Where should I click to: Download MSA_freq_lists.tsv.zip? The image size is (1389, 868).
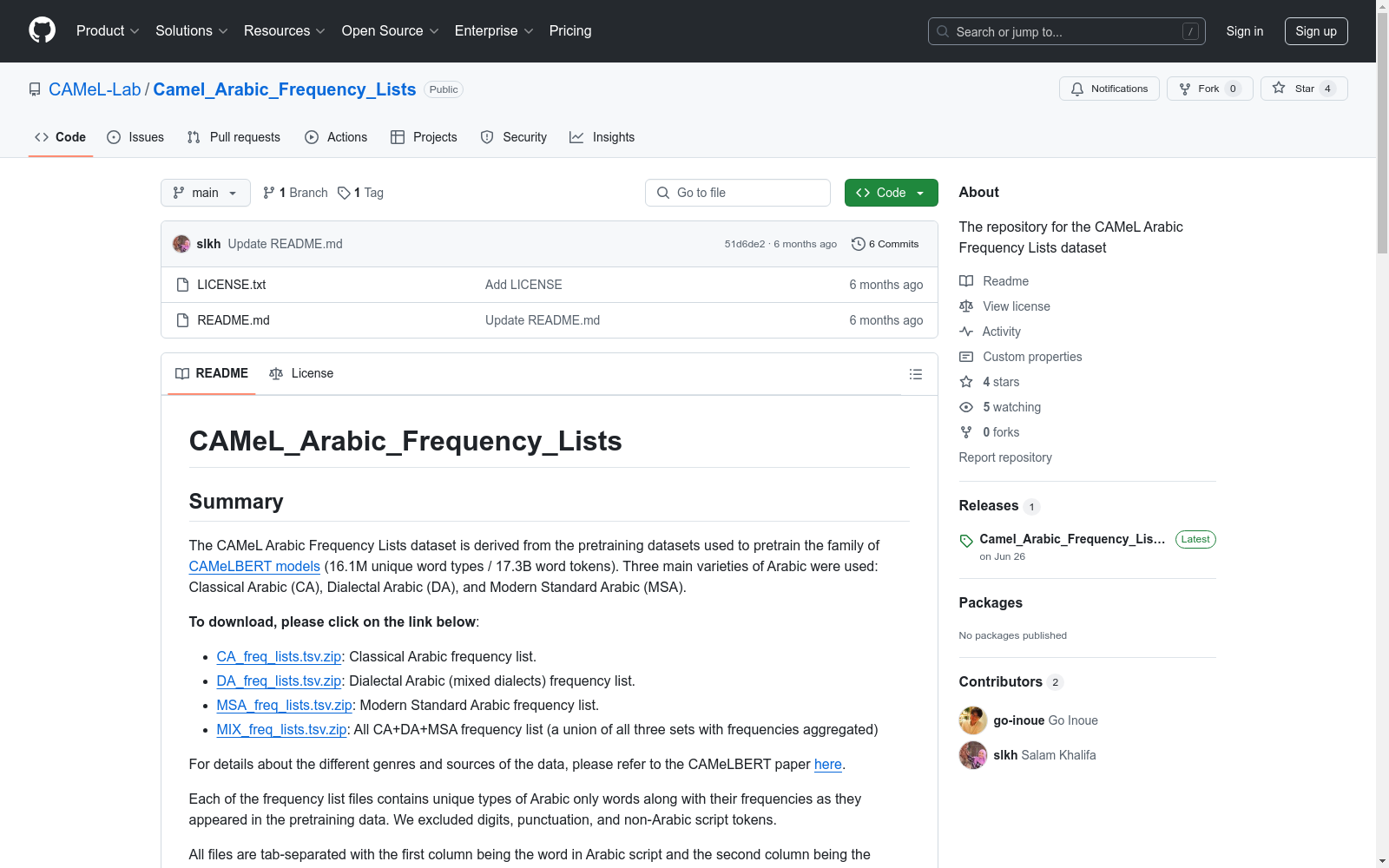coord(285,705)
